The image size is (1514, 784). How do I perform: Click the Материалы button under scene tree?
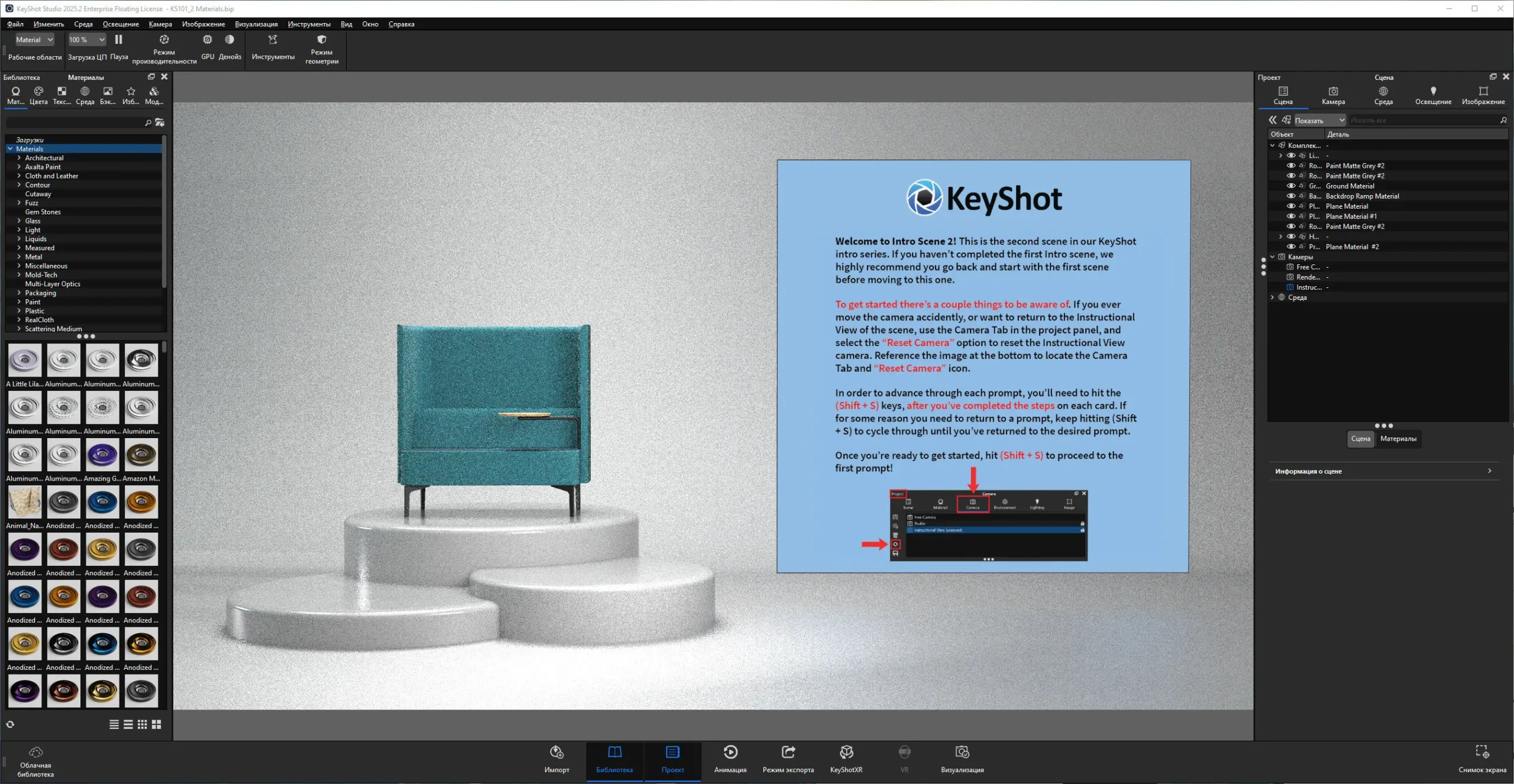click(x=1398, y=439)
